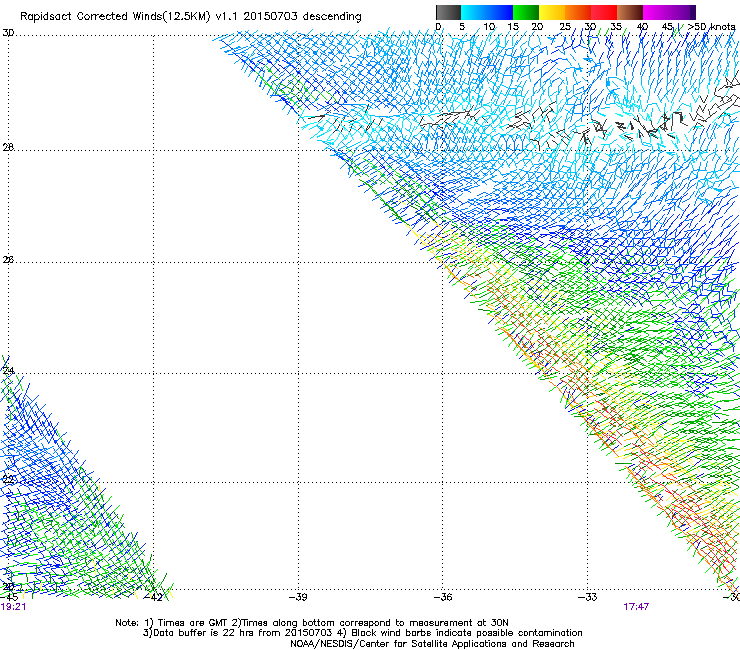This screenshot has width=740, height=650.
Task: Click the '>50 knots' legend label
Action: [711, 27]
